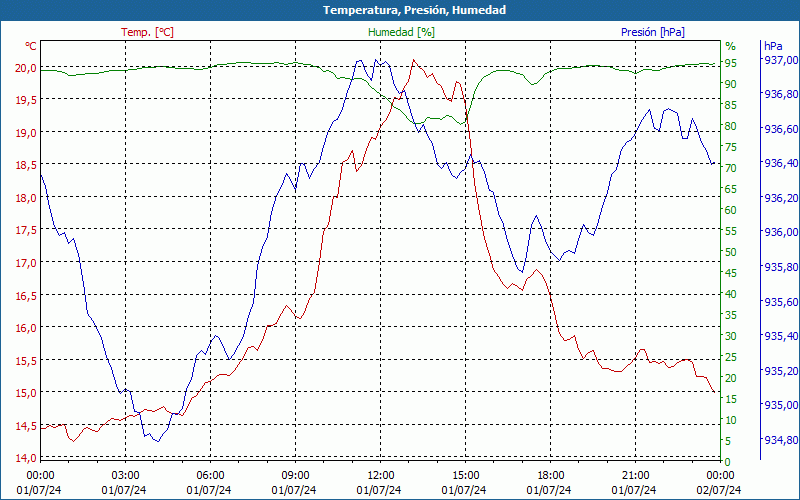
Task: Click the "937,00" pressure axis value
Action: pos(781,60)
